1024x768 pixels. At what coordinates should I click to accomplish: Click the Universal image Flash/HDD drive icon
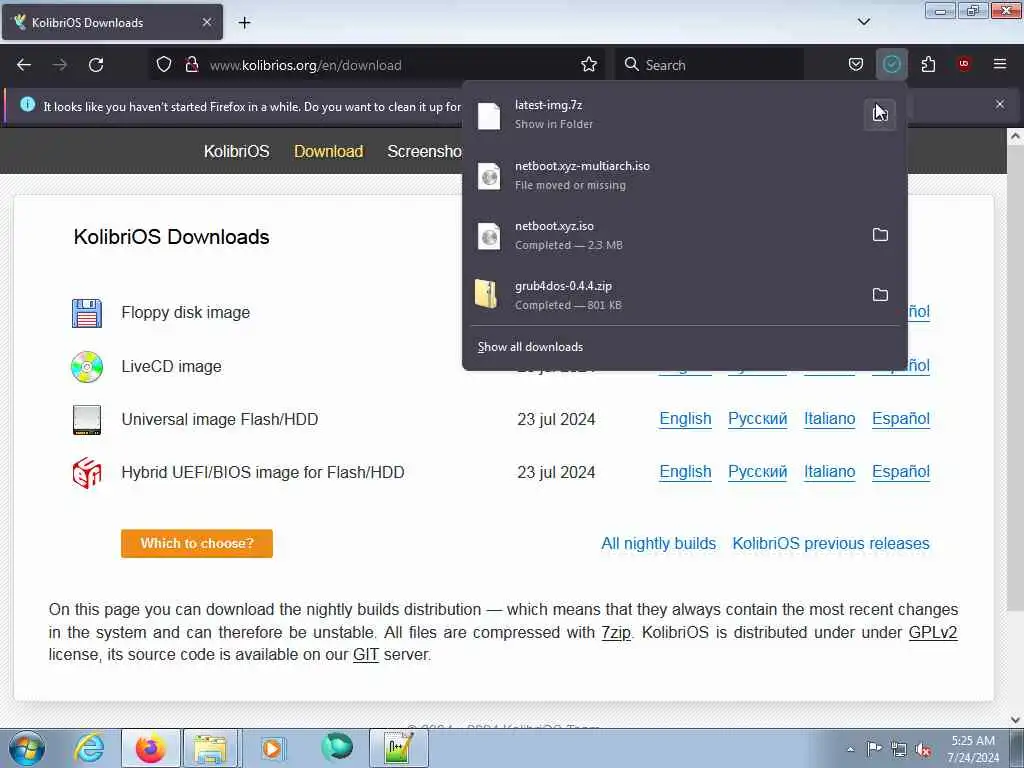point(87,420)
